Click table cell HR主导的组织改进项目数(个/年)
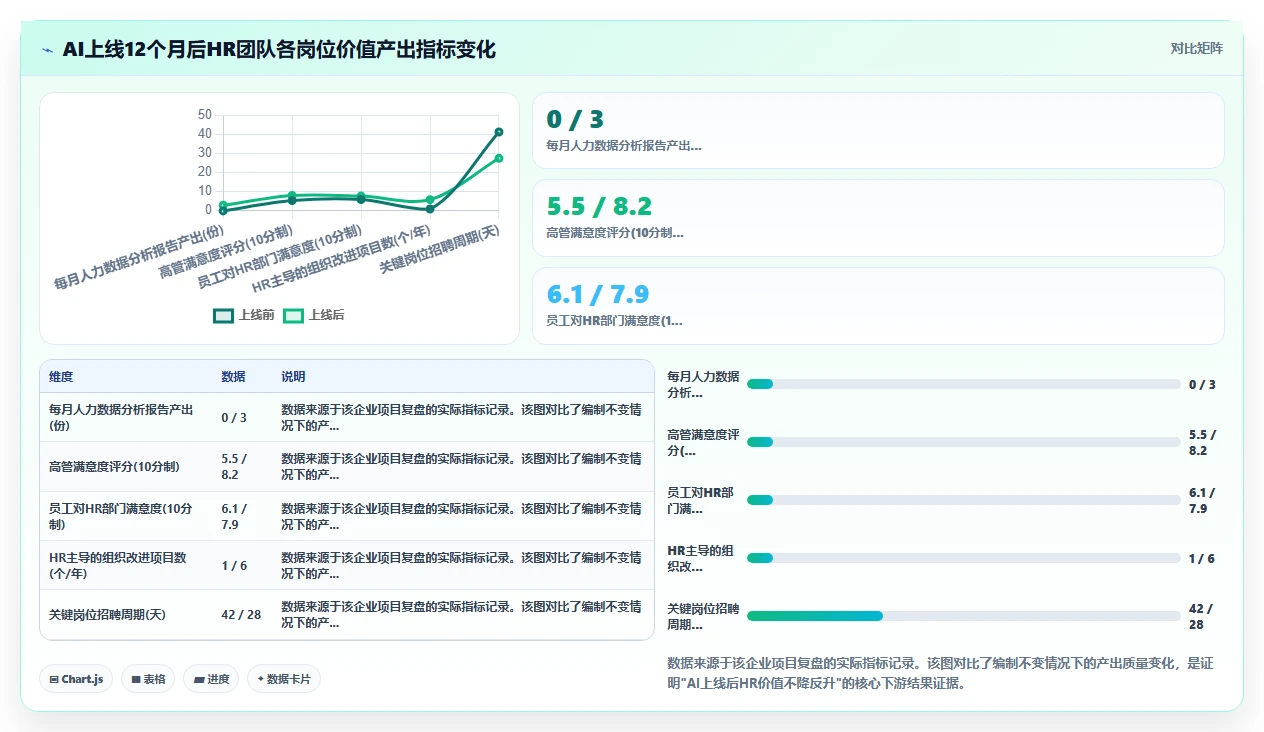Viewport: 1264px width, 732px height. click(x=126, y=565)
